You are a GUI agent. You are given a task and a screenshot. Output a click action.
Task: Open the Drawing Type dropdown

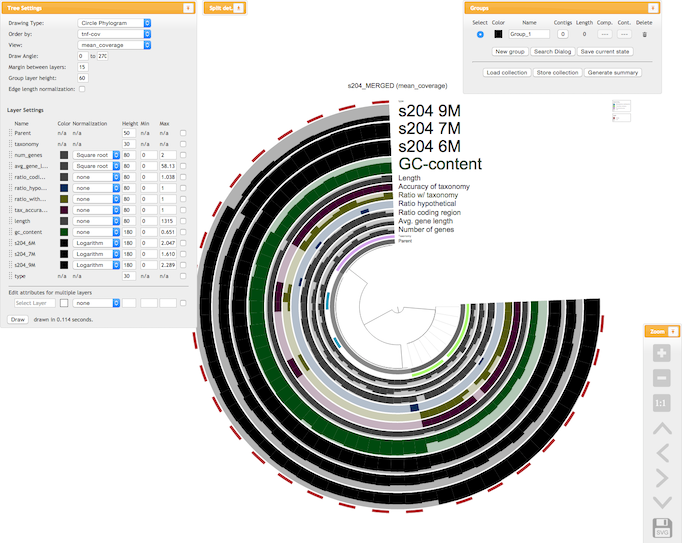click(x=114, y=23)
